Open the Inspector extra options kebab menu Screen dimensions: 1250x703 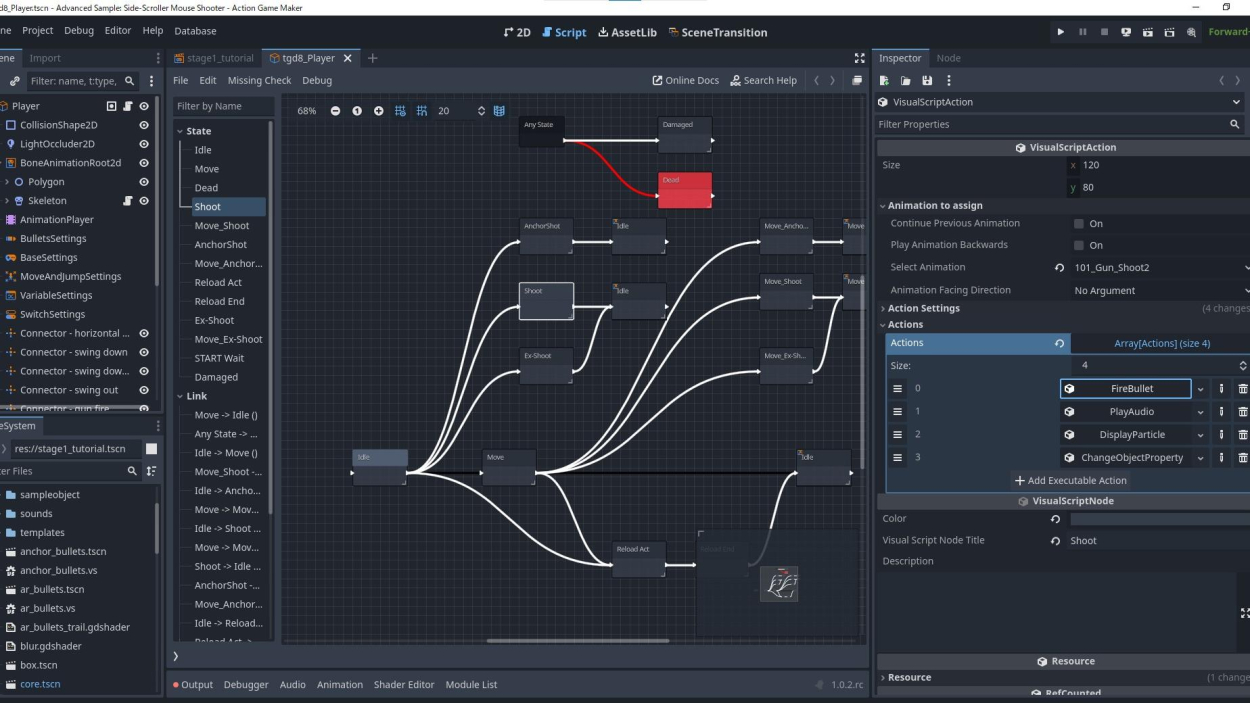949,80
